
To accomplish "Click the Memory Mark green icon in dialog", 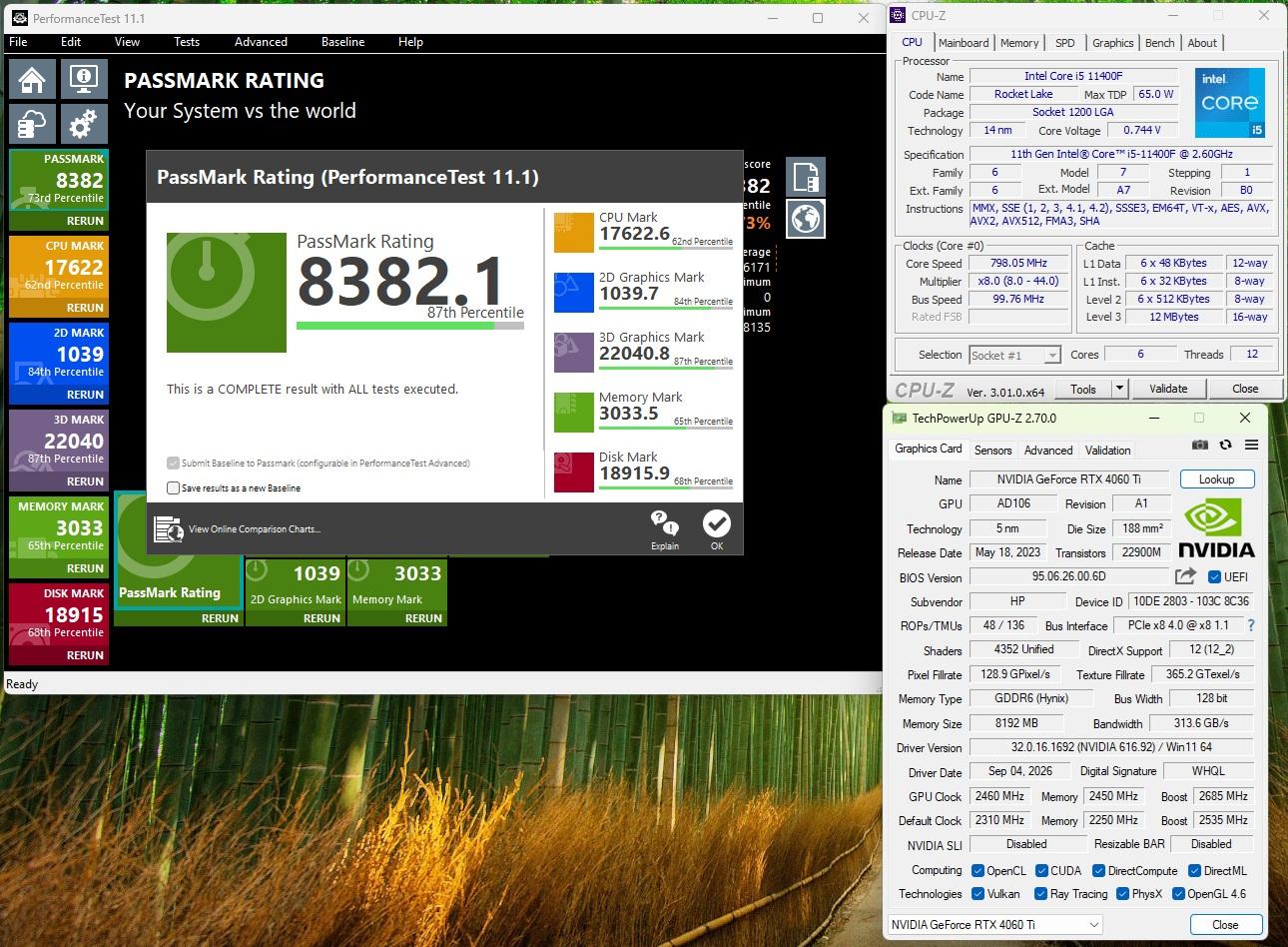I will tap(574, 412).
